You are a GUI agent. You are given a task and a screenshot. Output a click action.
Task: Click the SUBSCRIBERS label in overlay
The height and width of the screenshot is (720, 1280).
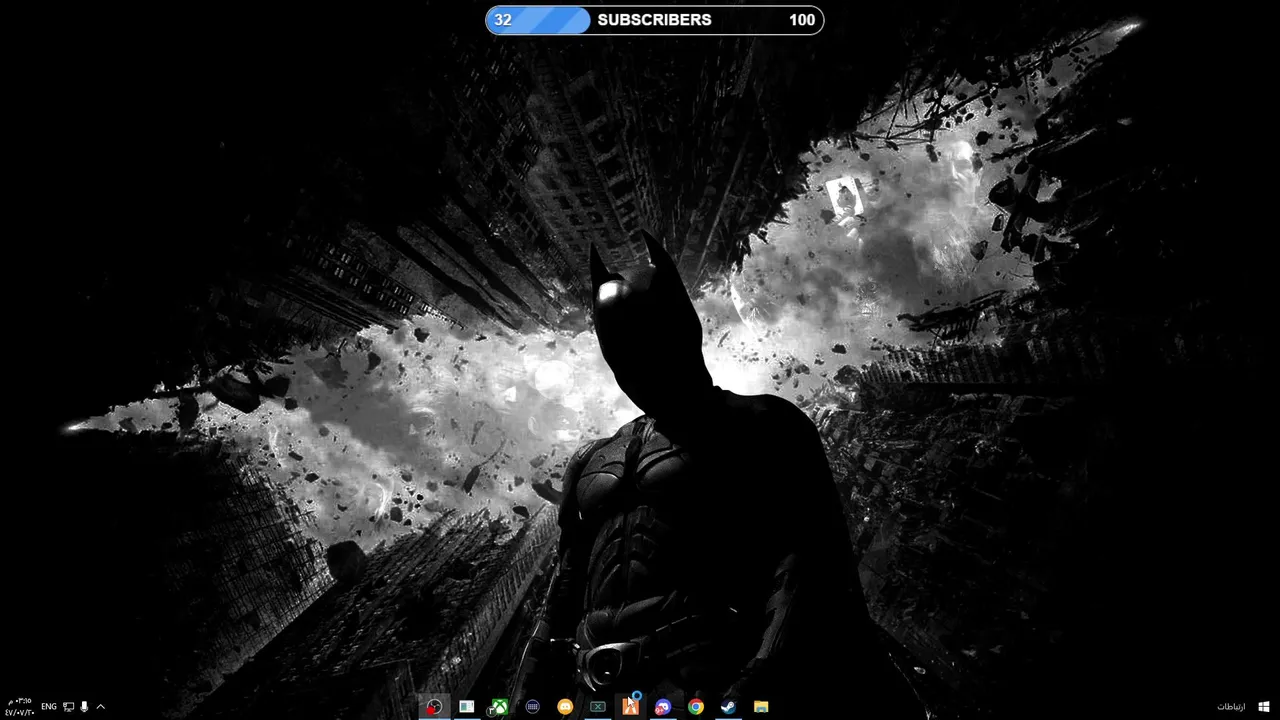654,20
